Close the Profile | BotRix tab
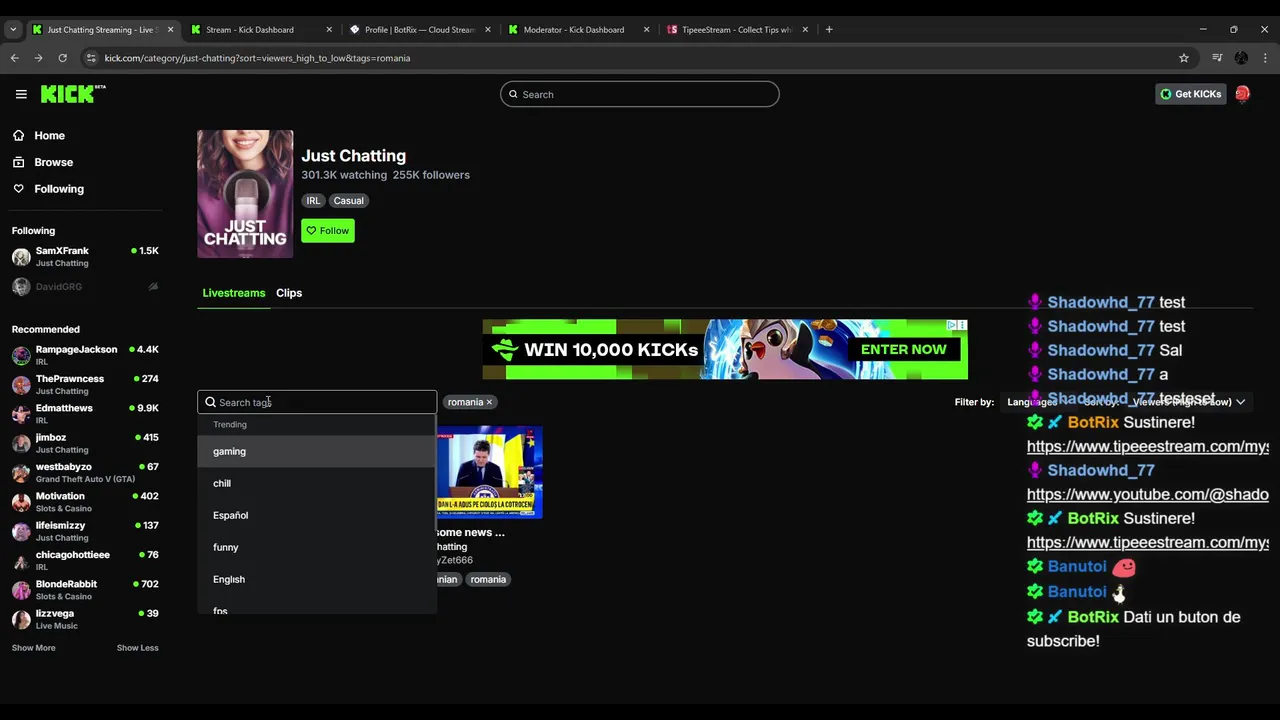 tap(488, 29)
